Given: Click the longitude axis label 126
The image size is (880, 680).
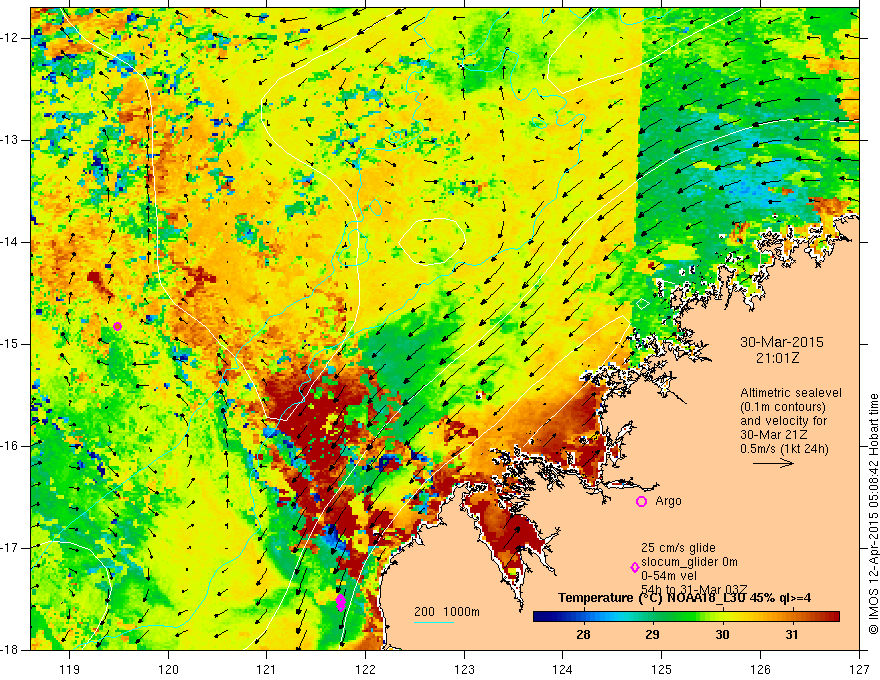Looking at the screenshot, I should click(760, 669).
